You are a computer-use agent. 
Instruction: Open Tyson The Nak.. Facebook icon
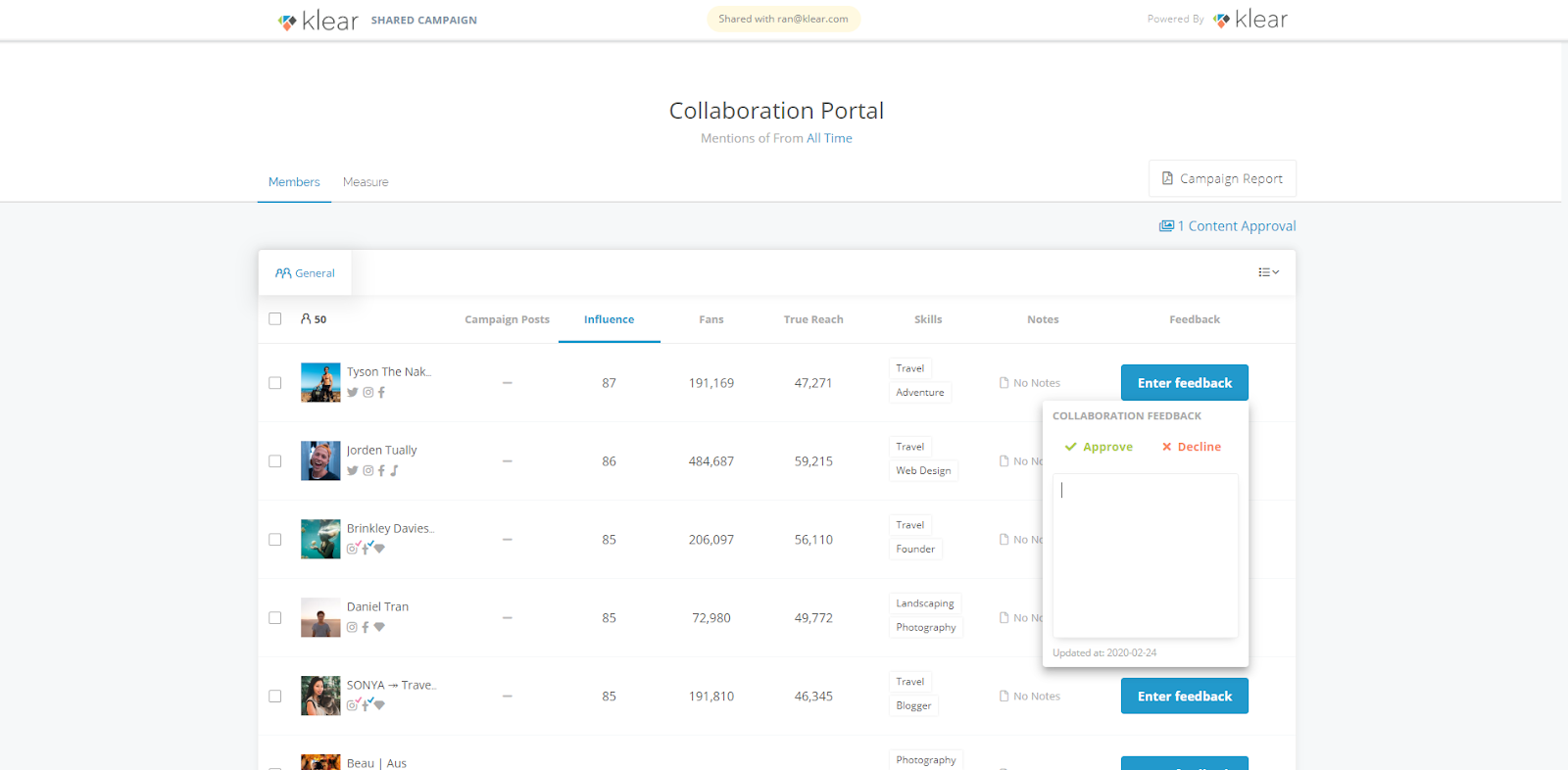tap(381, 392)
